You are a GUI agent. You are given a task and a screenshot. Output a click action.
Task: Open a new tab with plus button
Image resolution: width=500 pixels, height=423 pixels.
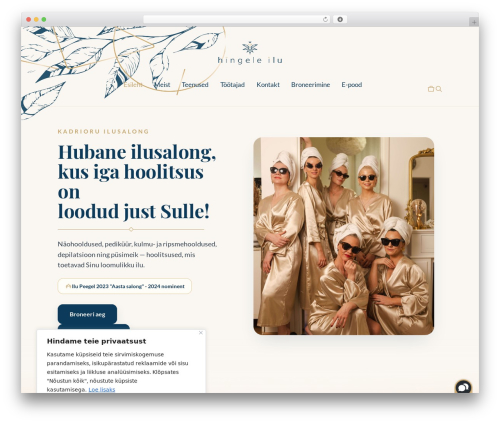click(474, 22)
